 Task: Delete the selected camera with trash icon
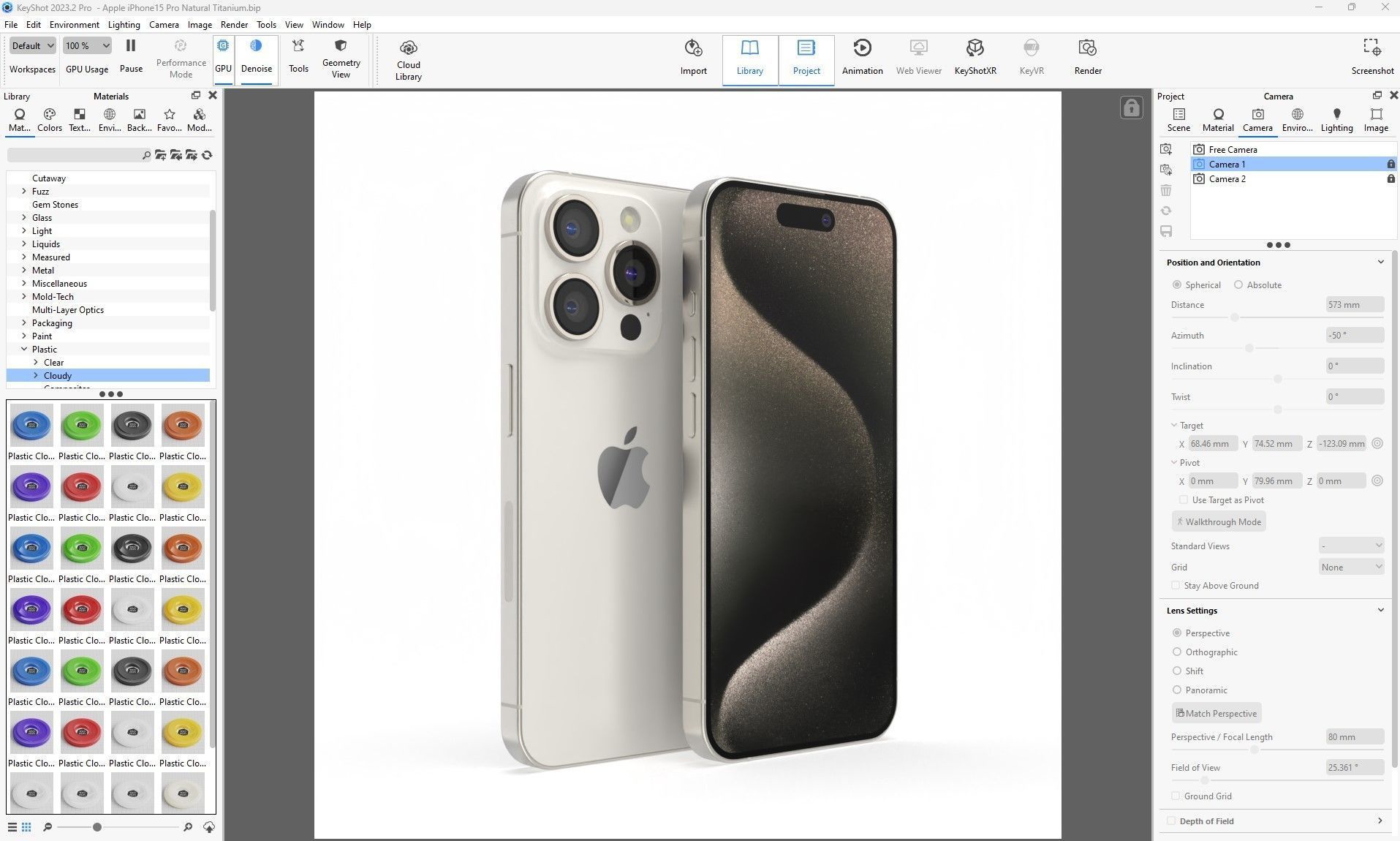coord(1166,190)
